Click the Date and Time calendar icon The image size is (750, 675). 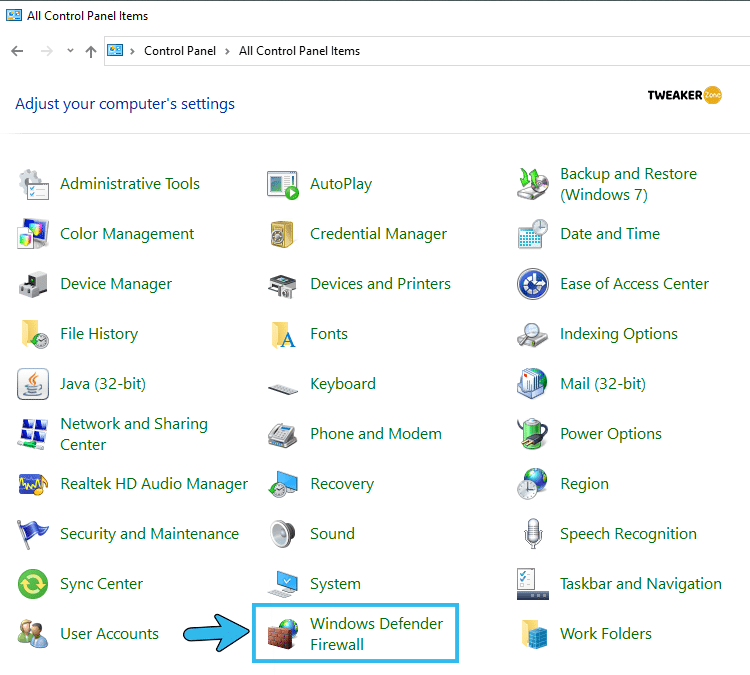tap(533, 234)
